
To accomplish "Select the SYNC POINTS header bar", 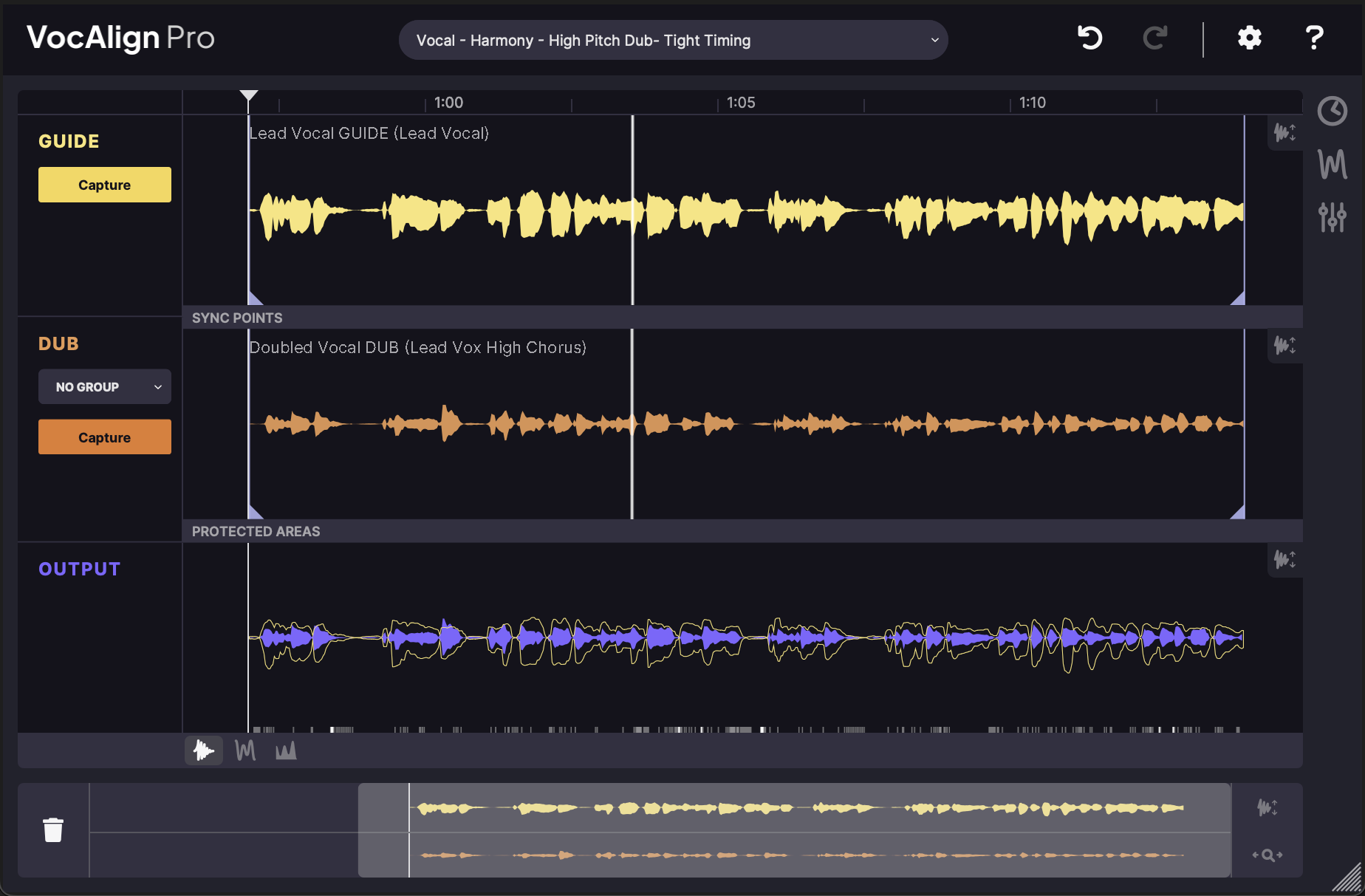I will tap(236, 318).
